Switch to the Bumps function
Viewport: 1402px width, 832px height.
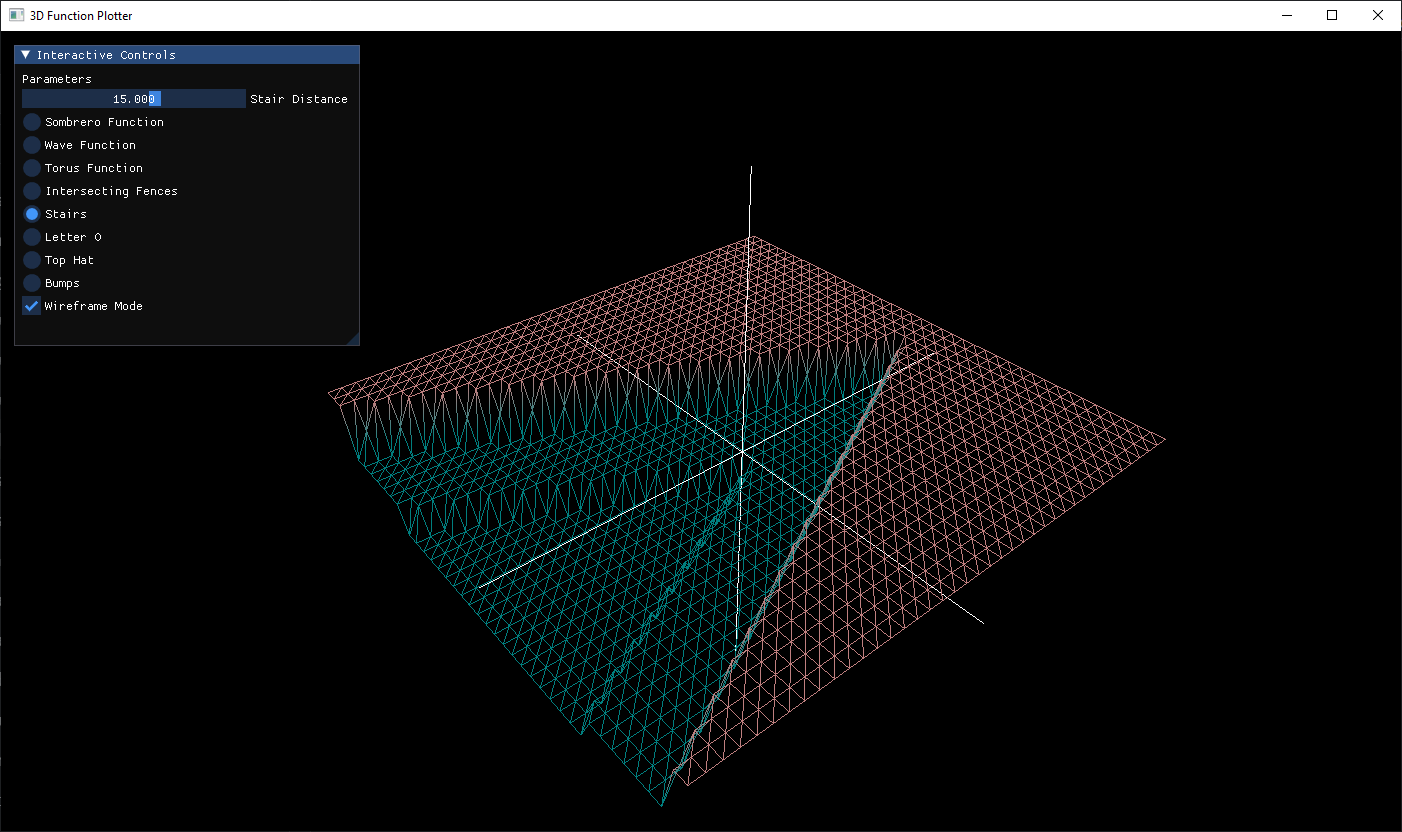pyautogui.click(x=30, y=282)
